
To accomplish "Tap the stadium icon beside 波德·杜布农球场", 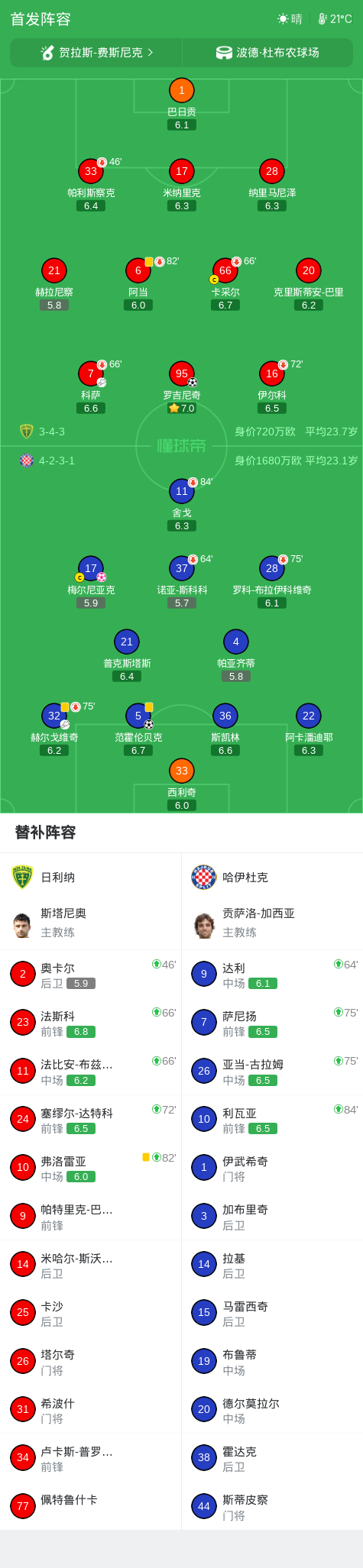I will tap(224, 53).
